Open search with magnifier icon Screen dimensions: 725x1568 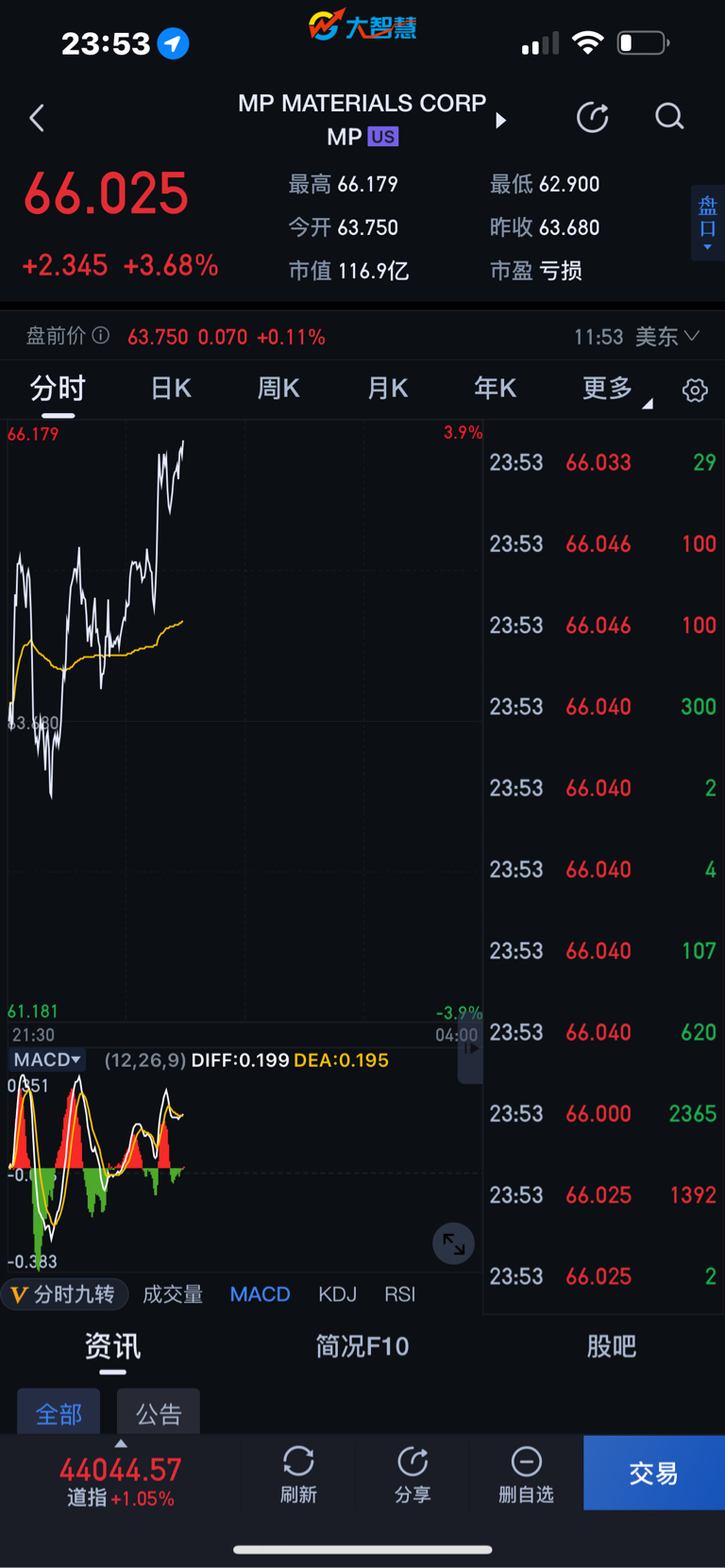pyautogui.click(x=669, y=117)
